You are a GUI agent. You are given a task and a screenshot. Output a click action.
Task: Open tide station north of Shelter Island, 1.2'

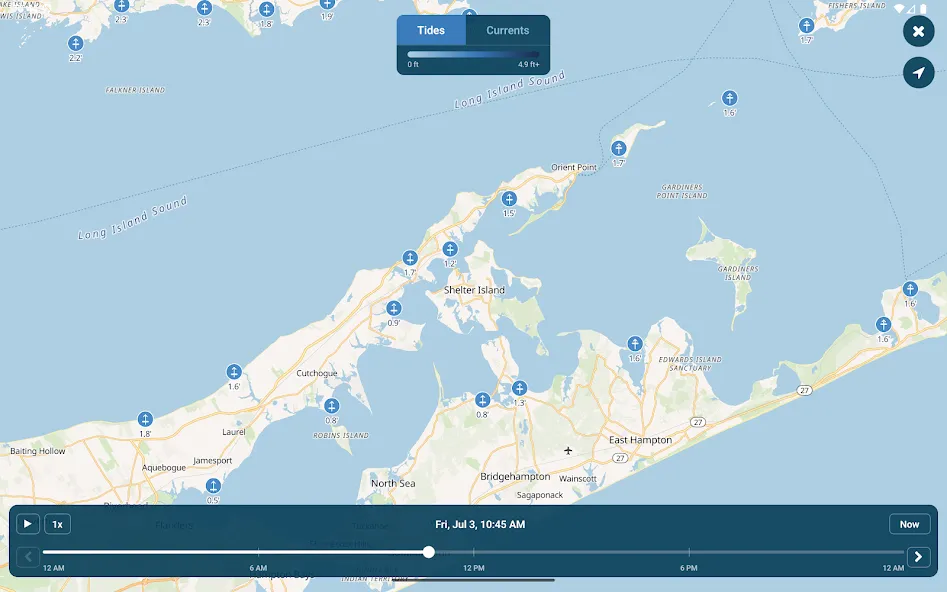coord(450,249)
